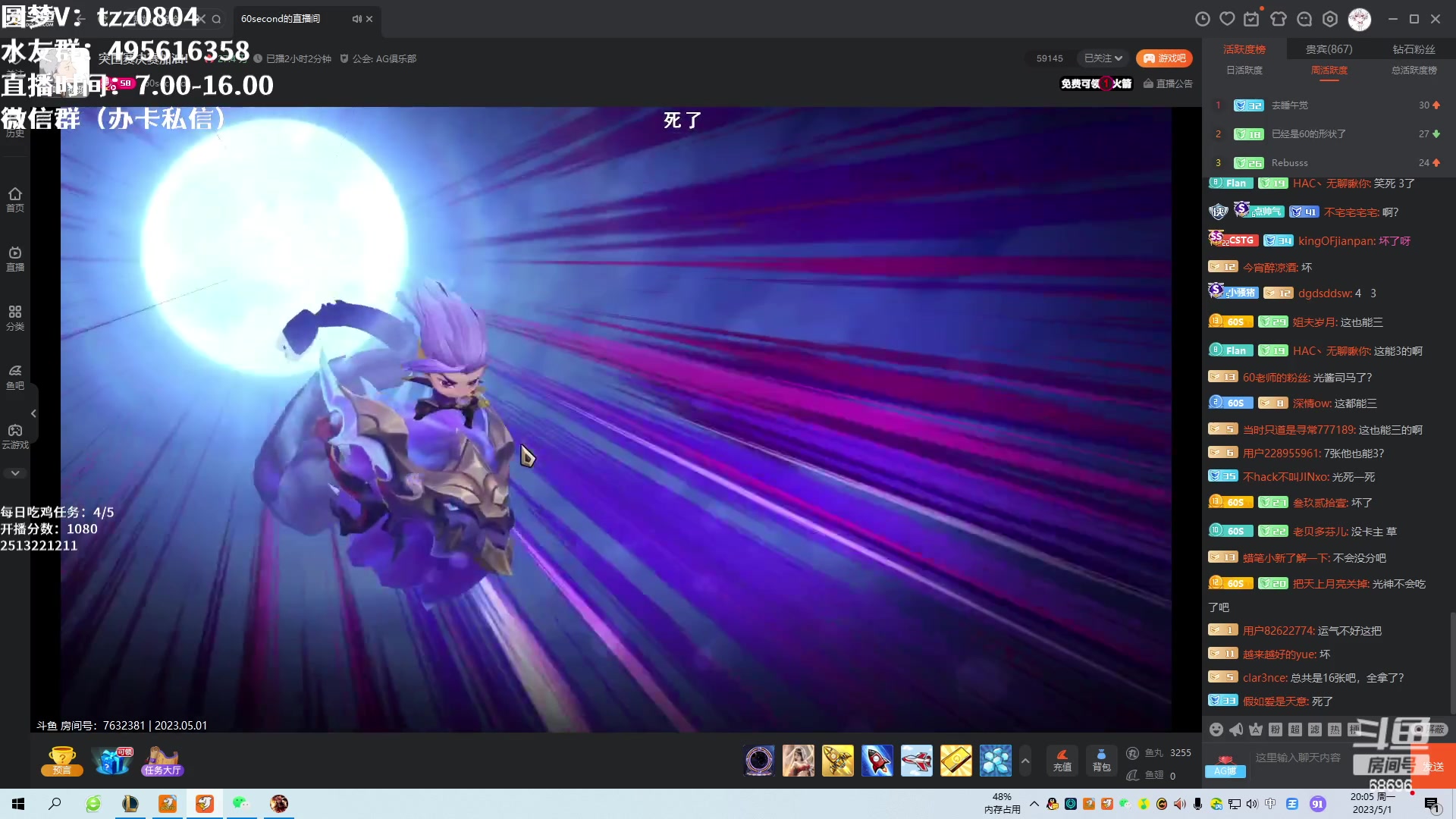
Task: Select the 总活跃度榜 sub-tab
Action: coord(1414,71)
